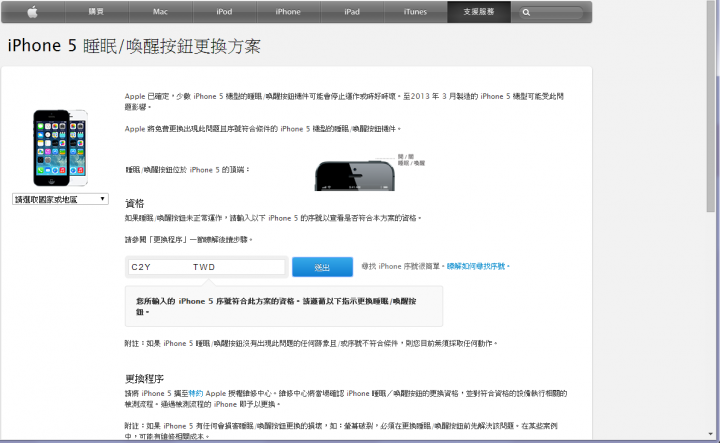This screenshot has height=443, width=720.
Task: Click the Apple logo in navigation bar
Action: 33,12
